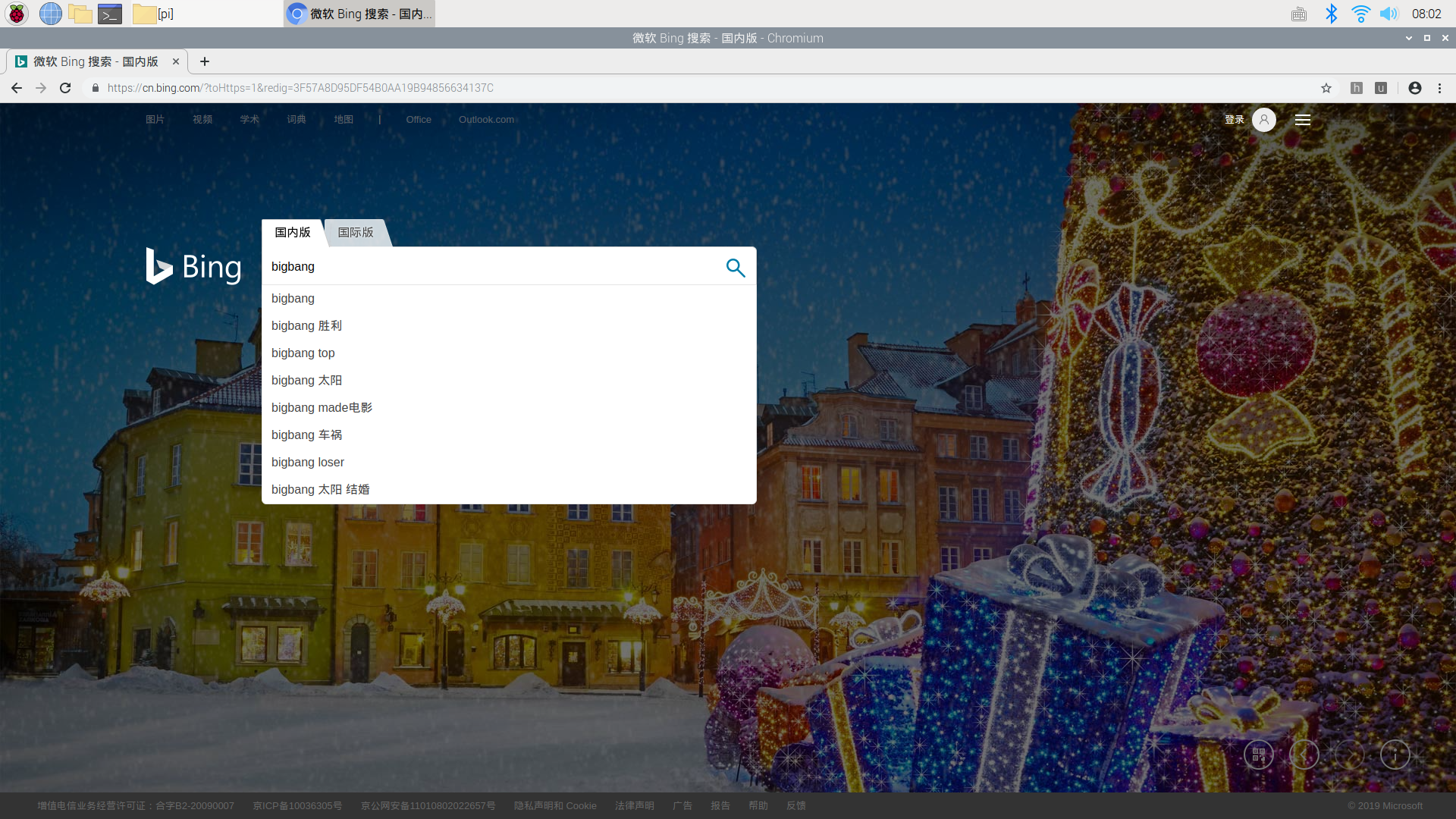Image resolution: width=1456 pixels, height=819 pixels.
Task: Show previous background image arrow
Action: [1304, 755]
